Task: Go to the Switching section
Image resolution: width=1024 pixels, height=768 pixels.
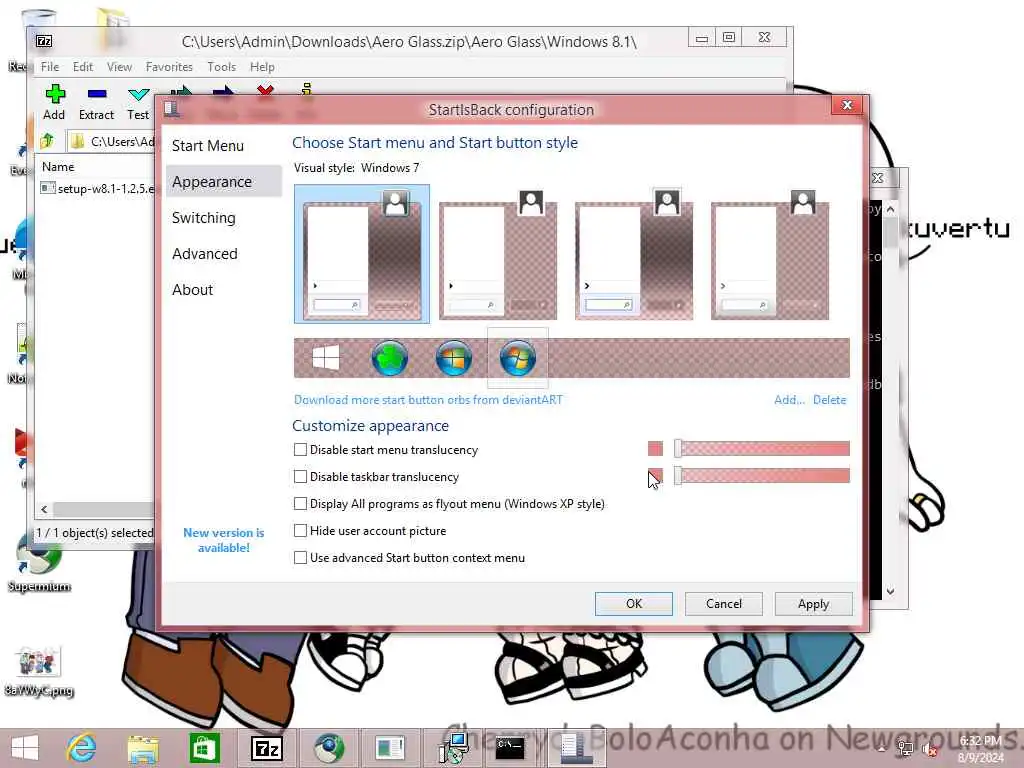Action: click(x=204, y=217)
